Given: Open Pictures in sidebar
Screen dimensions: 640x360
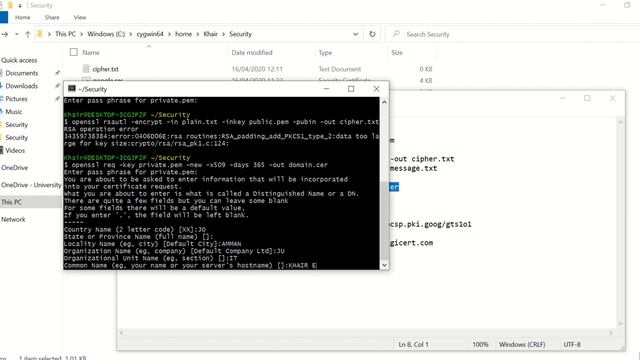Looking at the screenshot, I should 16,99.
